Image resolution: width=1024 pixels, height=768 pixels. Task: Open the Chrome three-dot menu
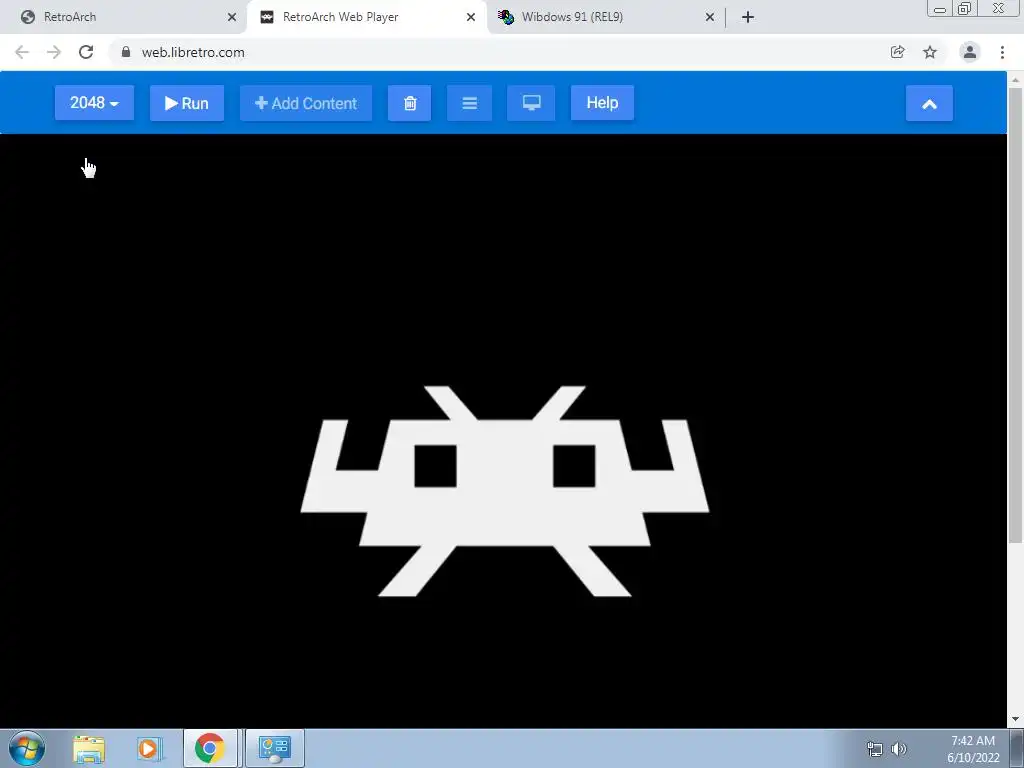coord(1002,52)
